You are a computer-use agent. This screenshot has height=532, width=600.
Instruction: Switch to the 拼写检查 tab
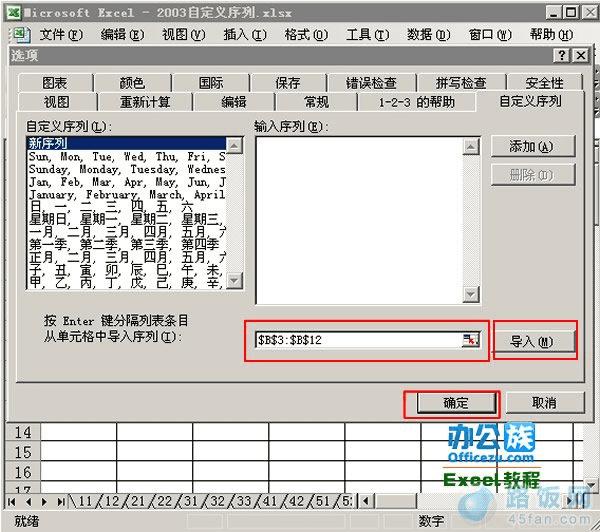pyautogui.click(x=461, y=83)
